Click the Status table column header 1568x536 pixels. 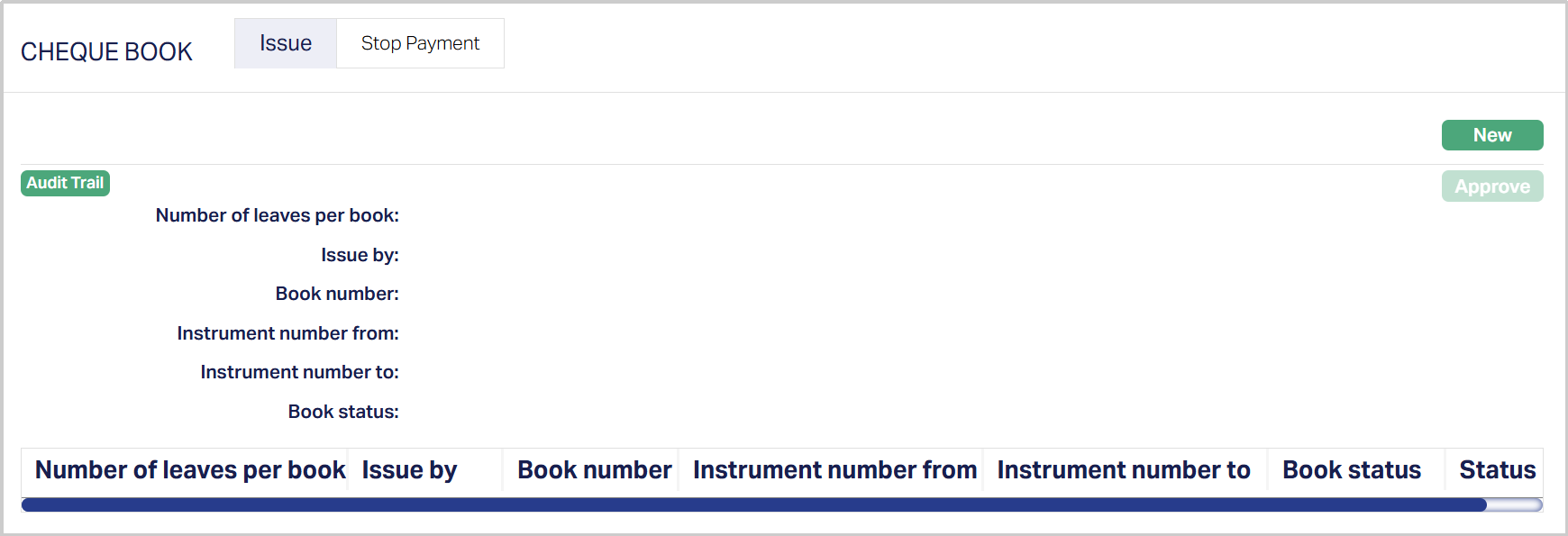click(x=1497, y=470)
